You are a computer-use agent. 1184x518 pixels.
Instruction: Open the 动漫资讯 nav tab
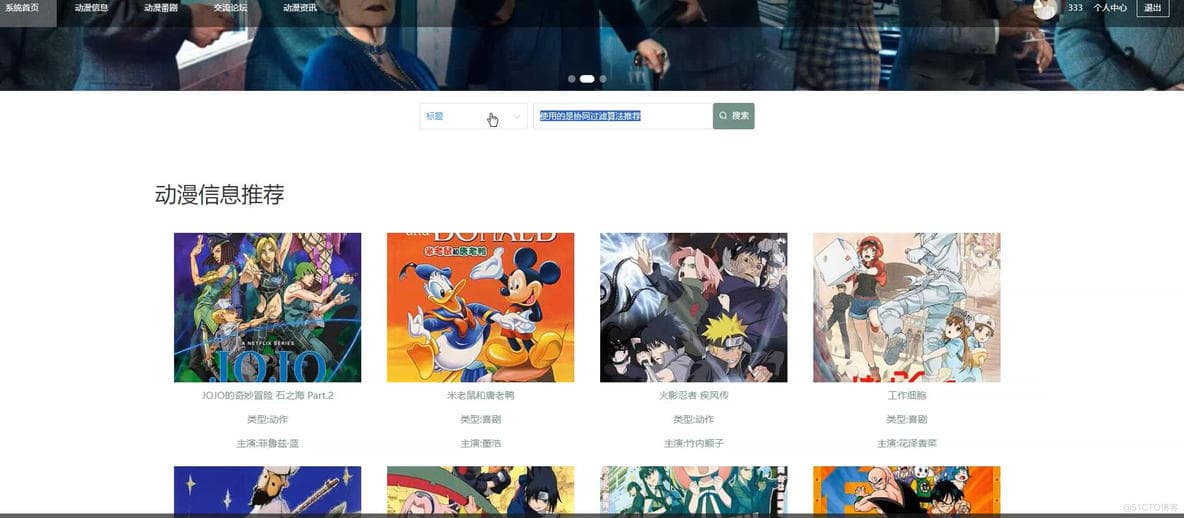click(x=300, y=8)
